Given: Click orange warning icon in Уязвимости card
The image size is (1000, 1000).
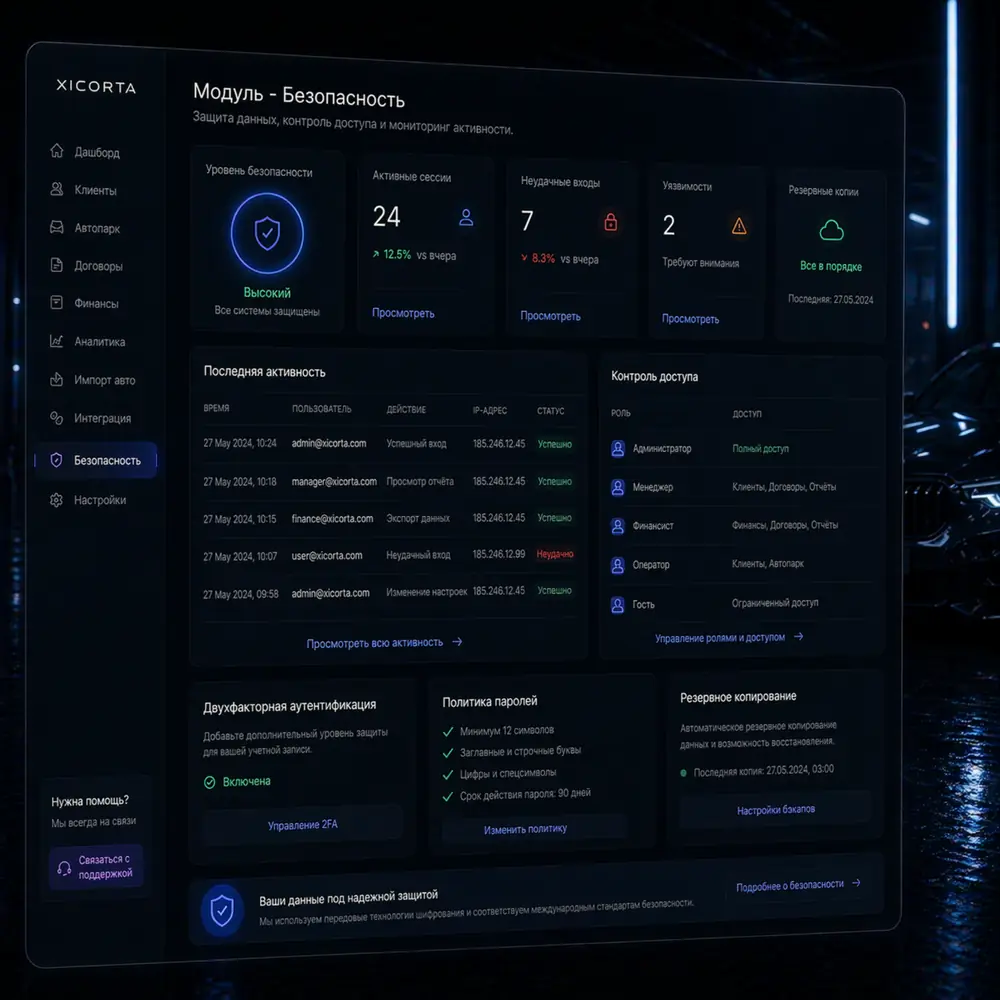Looking at the screenshot, I should point(739,225).
